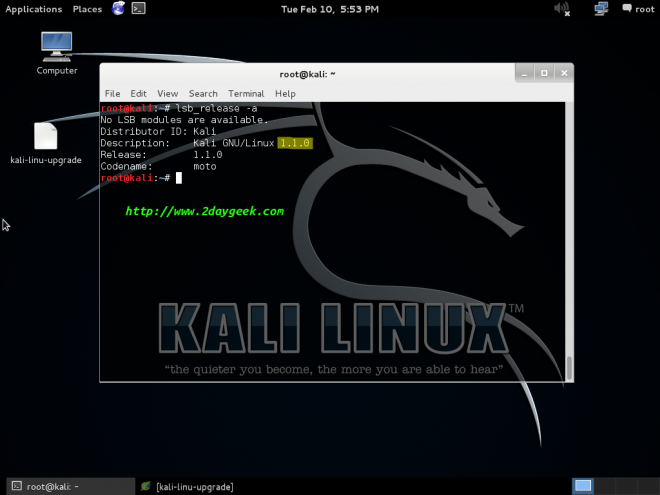Open the Applications menu
The height and width of the screenshot is (495, 660).
coord(34,9)
